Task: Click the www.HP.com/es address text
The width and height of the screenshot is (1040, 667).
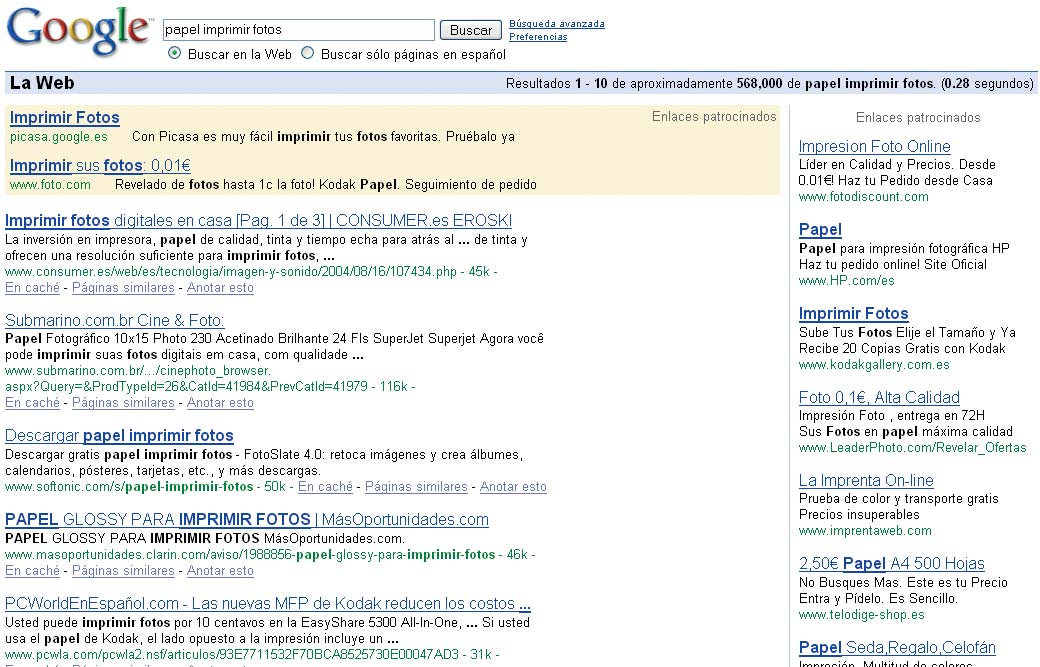Action: tap(846, 280)
